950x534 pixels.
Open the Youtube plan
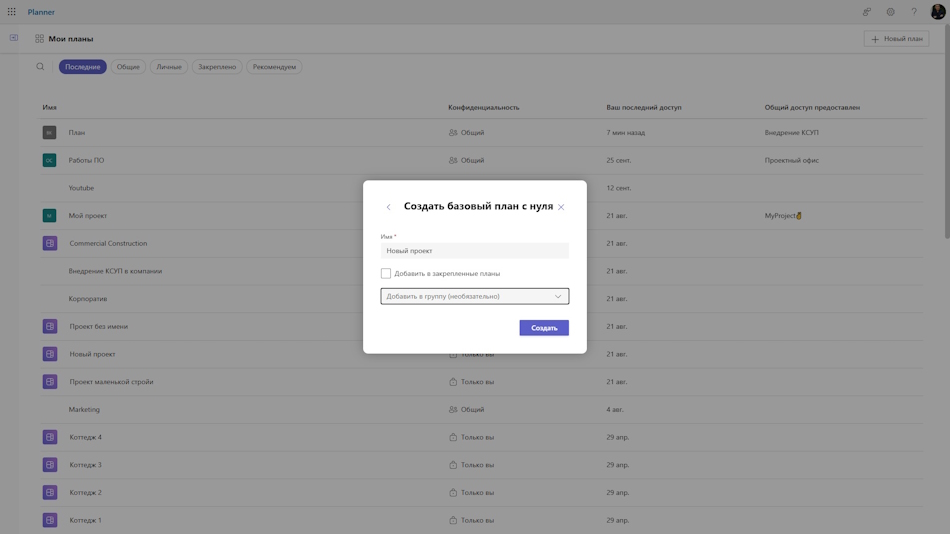coord(81,188)
